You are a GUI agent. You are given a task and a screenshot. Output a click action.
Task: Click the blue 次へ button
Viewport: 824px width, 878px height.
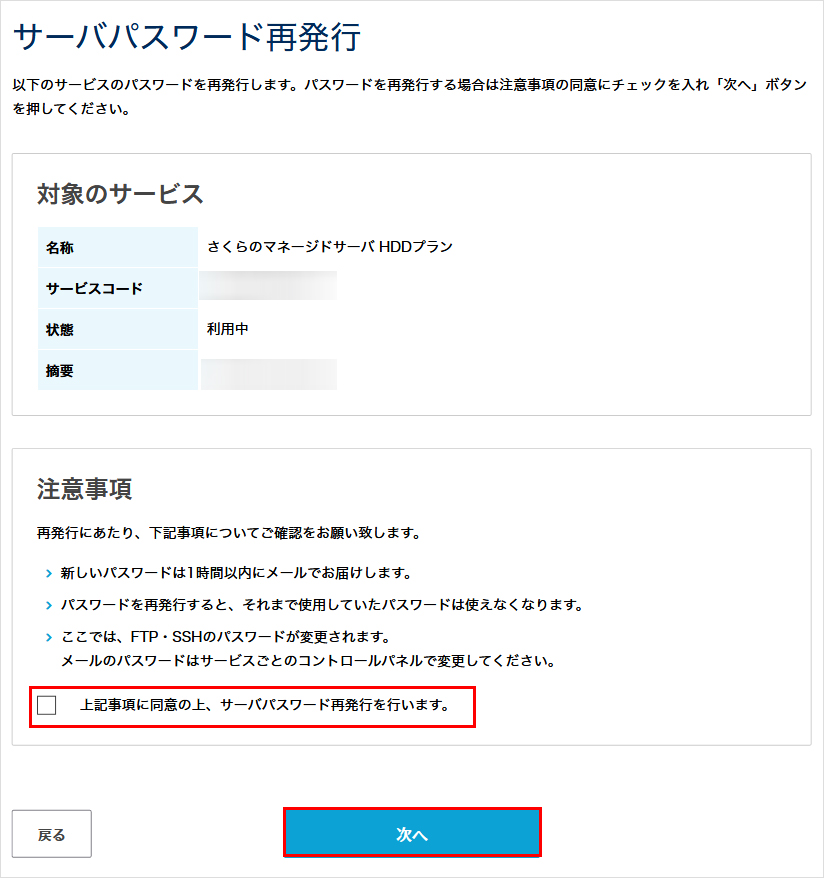[x=412, y=833]
